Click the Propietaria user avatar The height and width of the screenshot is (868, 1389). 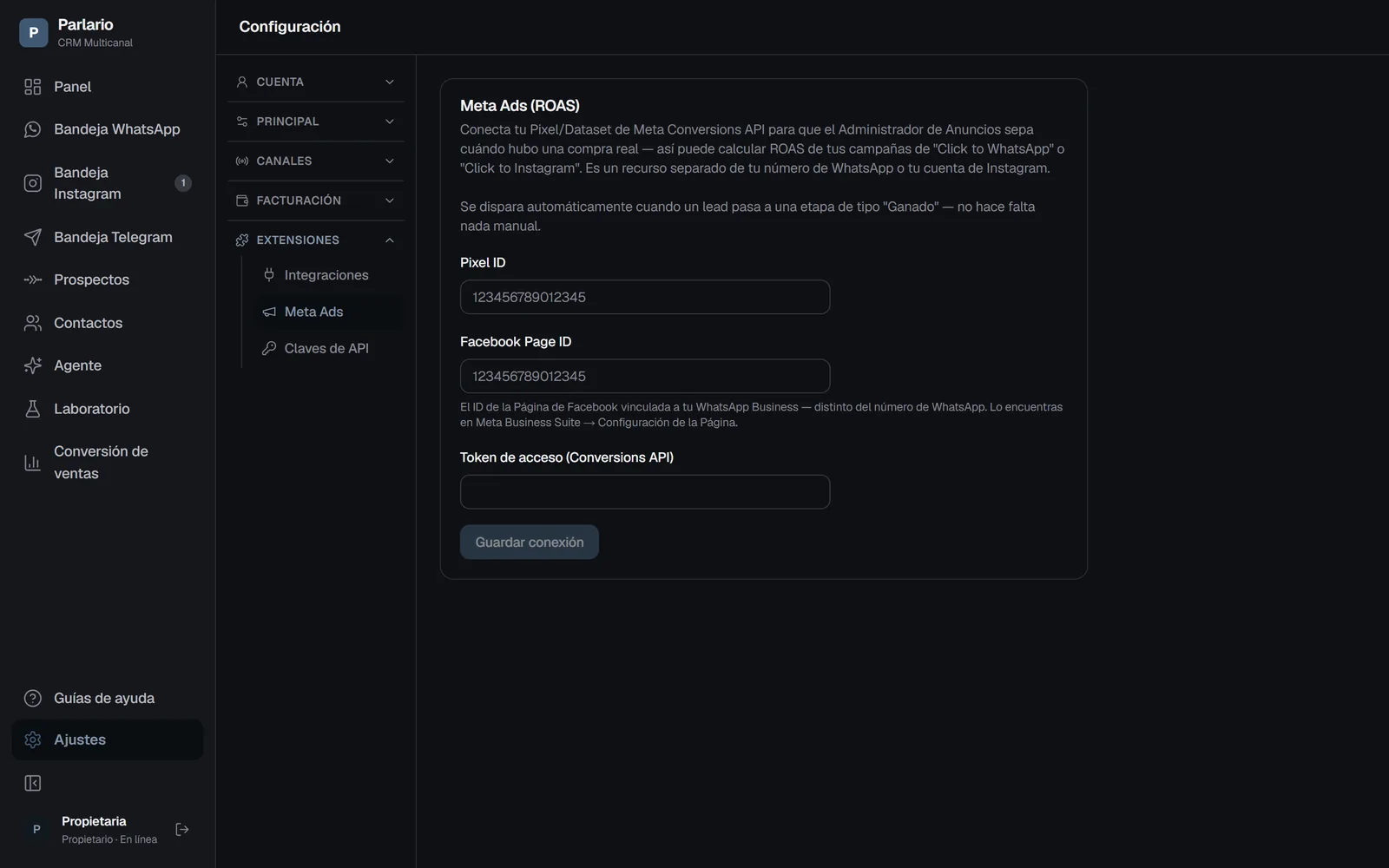(x=36, y=830)
